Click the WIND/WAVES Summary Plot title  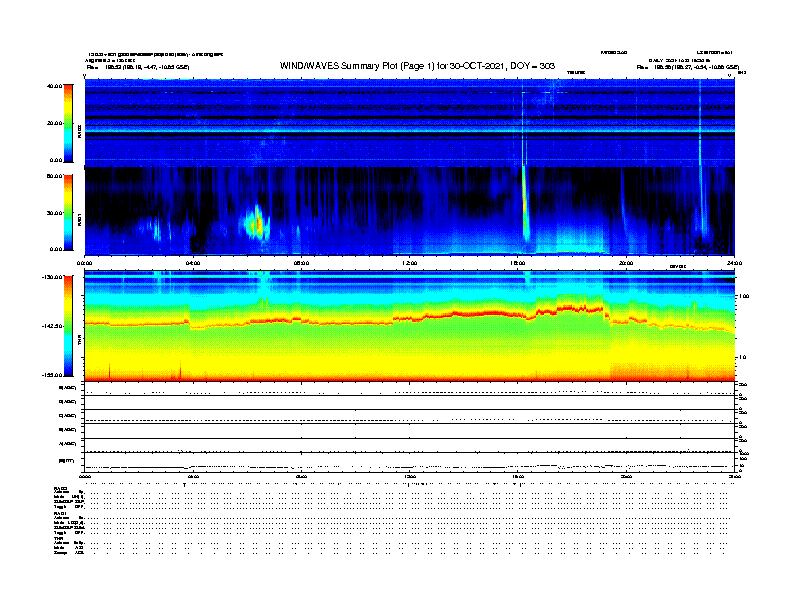point(417,66)
